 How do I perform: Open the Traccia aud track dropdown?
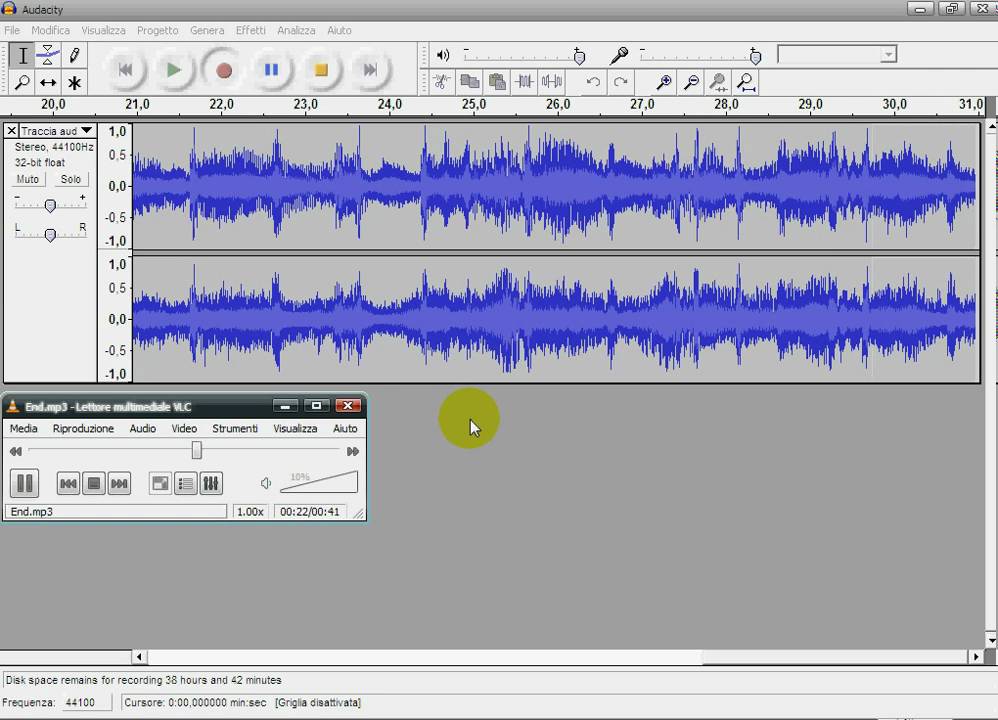tap(57, 131)
